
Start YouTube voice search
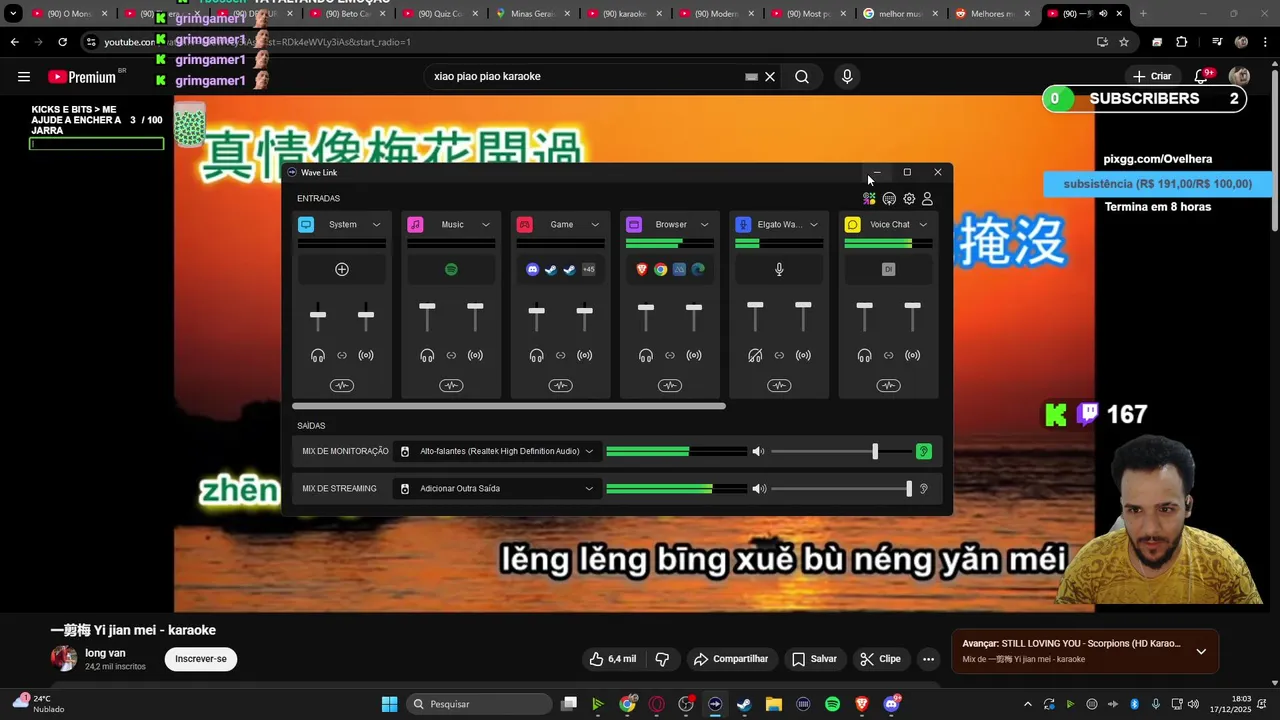847,77
